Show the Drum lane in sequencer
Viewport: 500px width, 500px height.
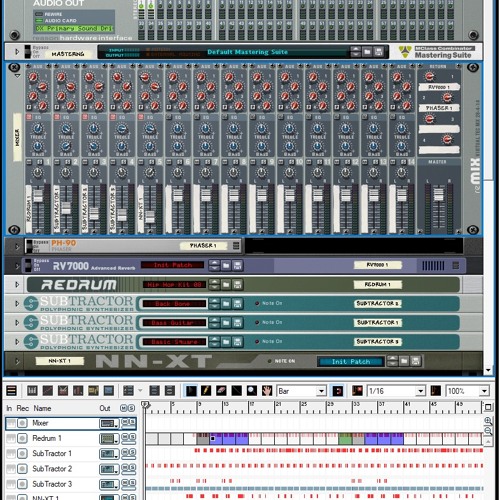pos(63,390)
